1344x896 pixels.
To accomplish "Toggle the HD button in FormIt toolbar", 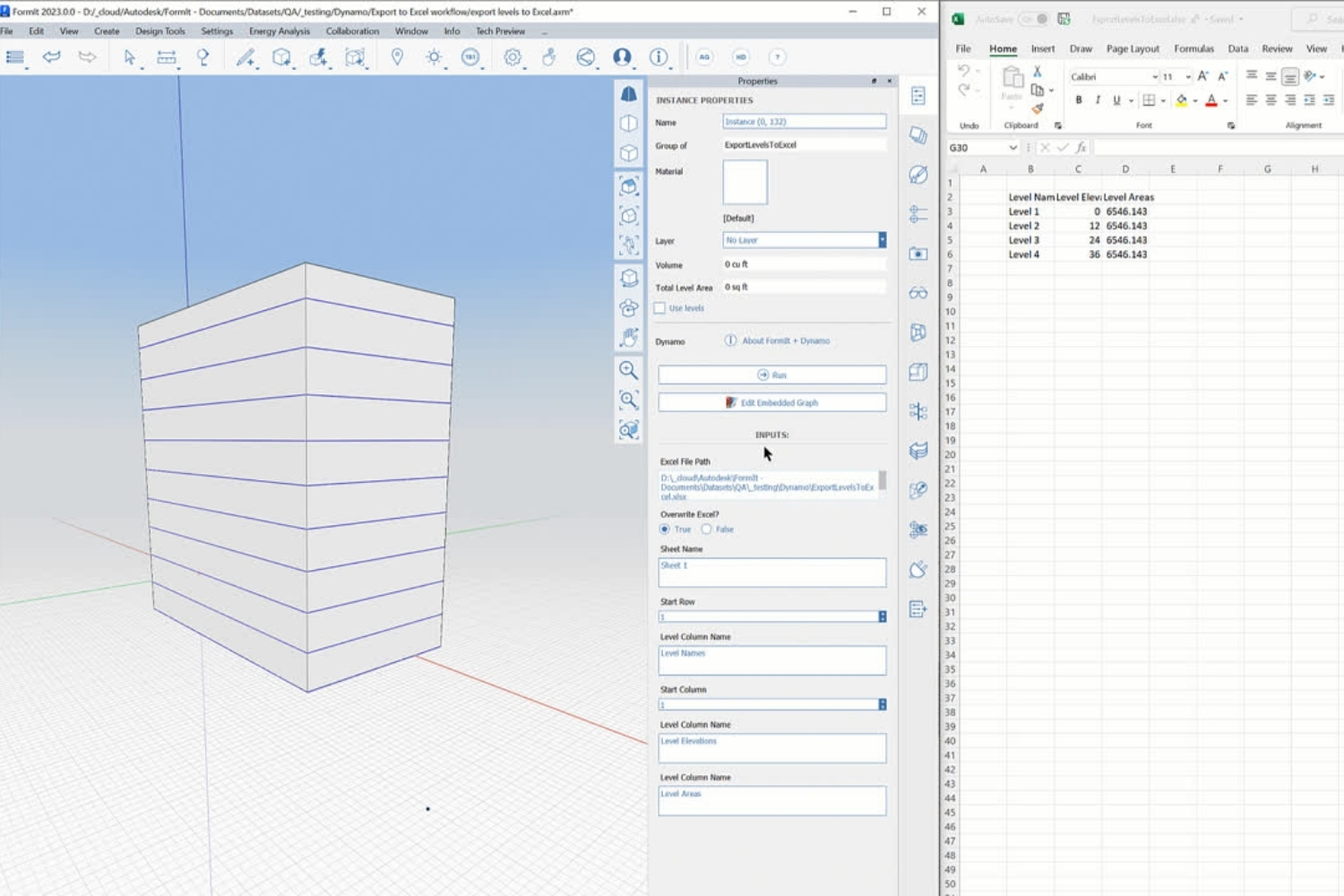I will 741,57.
